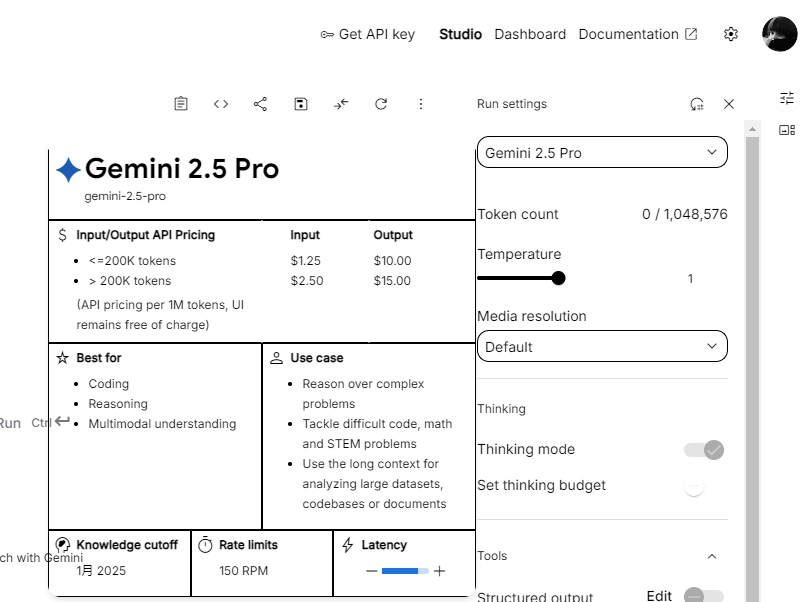The height and width of the screenshot is (602, 808).
Task: Open the Documentation external link
Action: click(637, 35)
